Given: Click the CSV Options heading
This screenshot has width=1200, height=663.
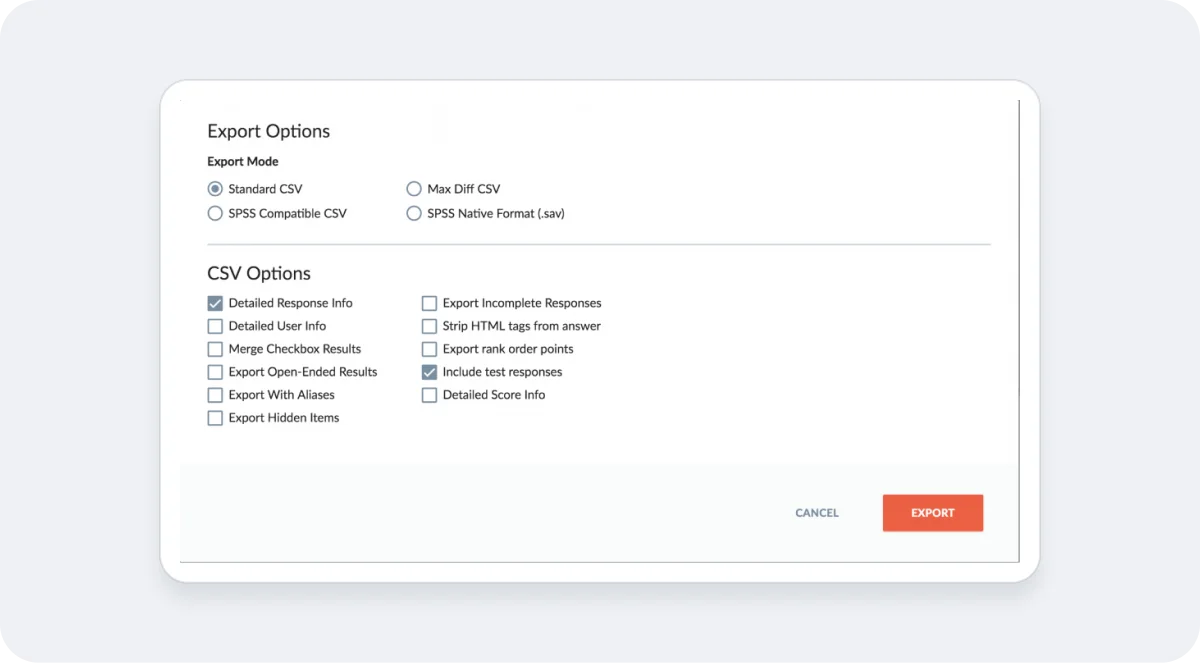Looking at the screenshot, I should tap(259, 274).
